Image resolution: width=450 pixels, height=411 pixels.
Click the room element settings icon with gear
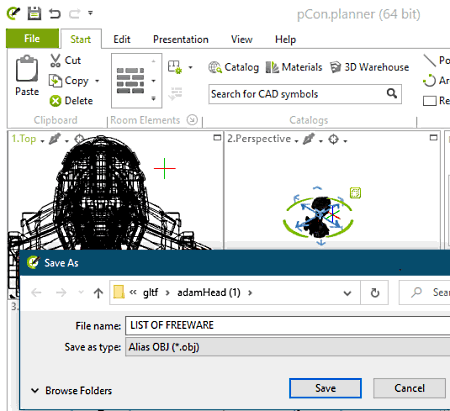[x=175, y=67]
